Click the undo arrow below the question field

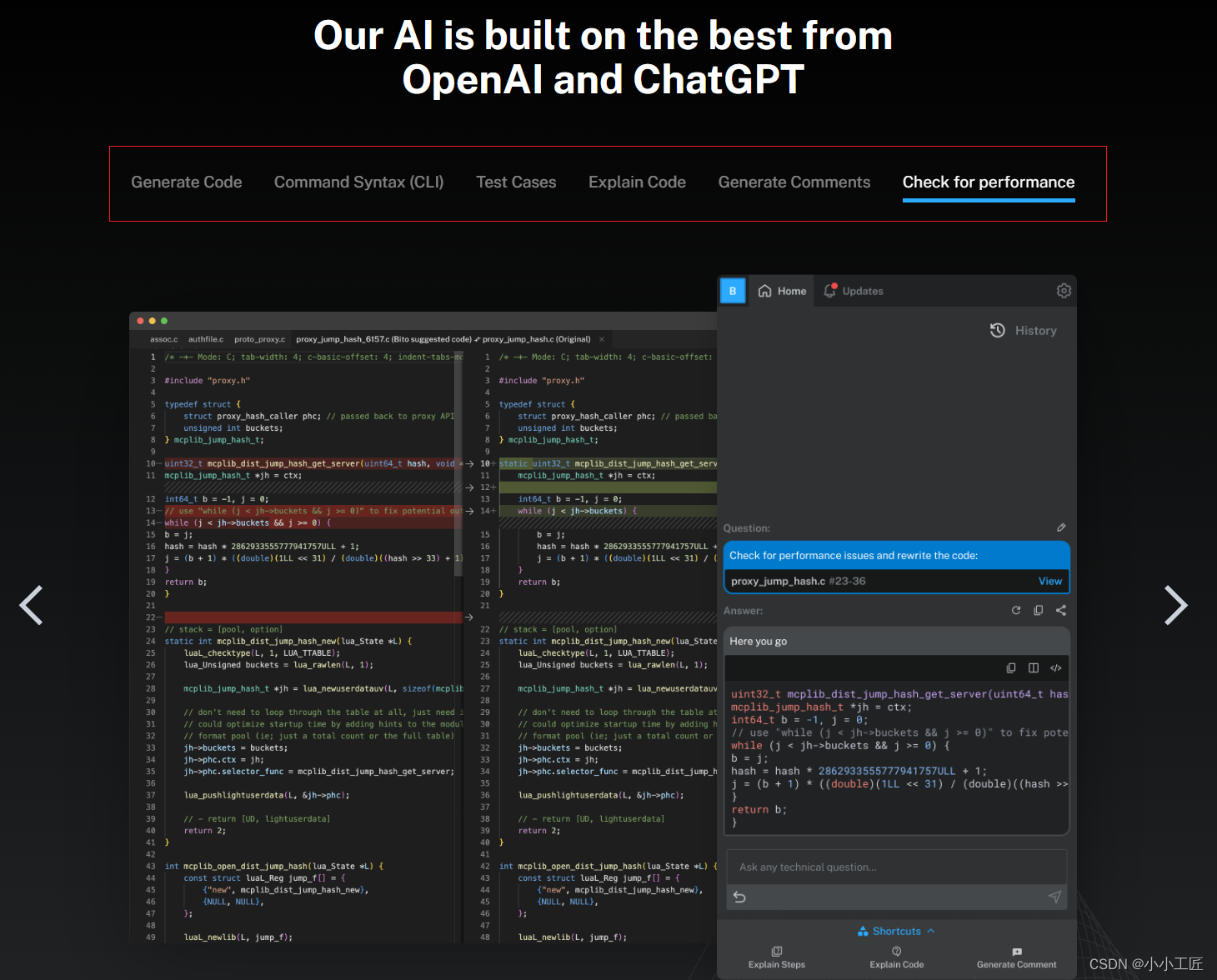click(x=739, y=897)
